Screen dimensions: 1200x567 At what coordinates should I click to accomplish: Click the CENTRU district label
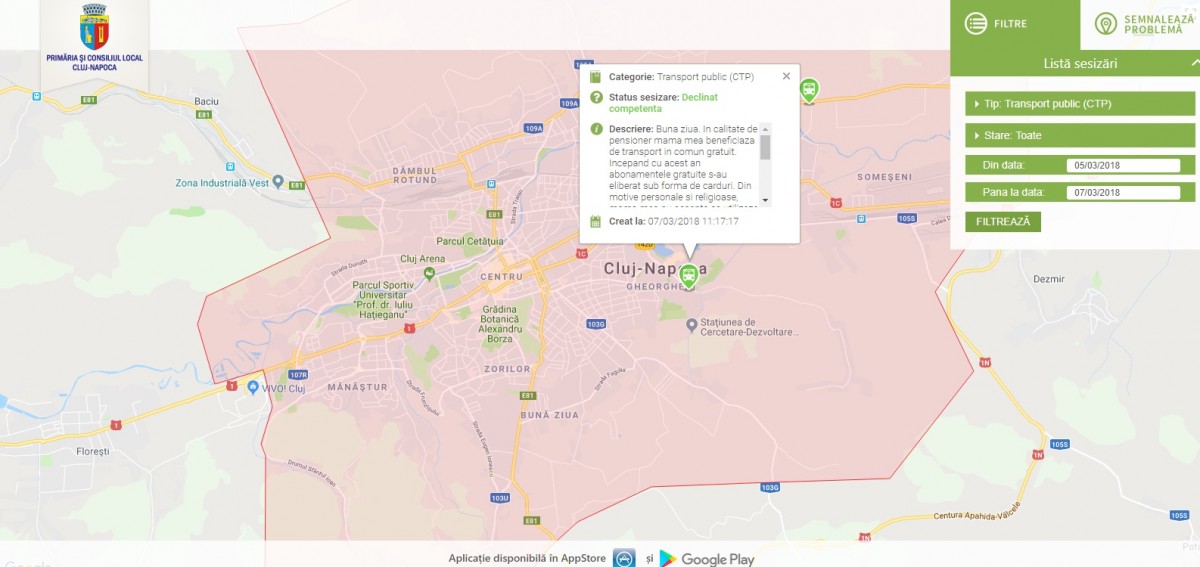click(502, 276)
